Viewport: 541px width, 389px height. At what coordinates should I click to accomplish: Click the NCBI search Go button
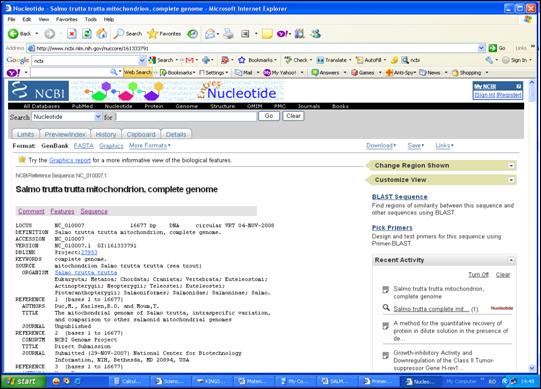[x=269, y=116]
